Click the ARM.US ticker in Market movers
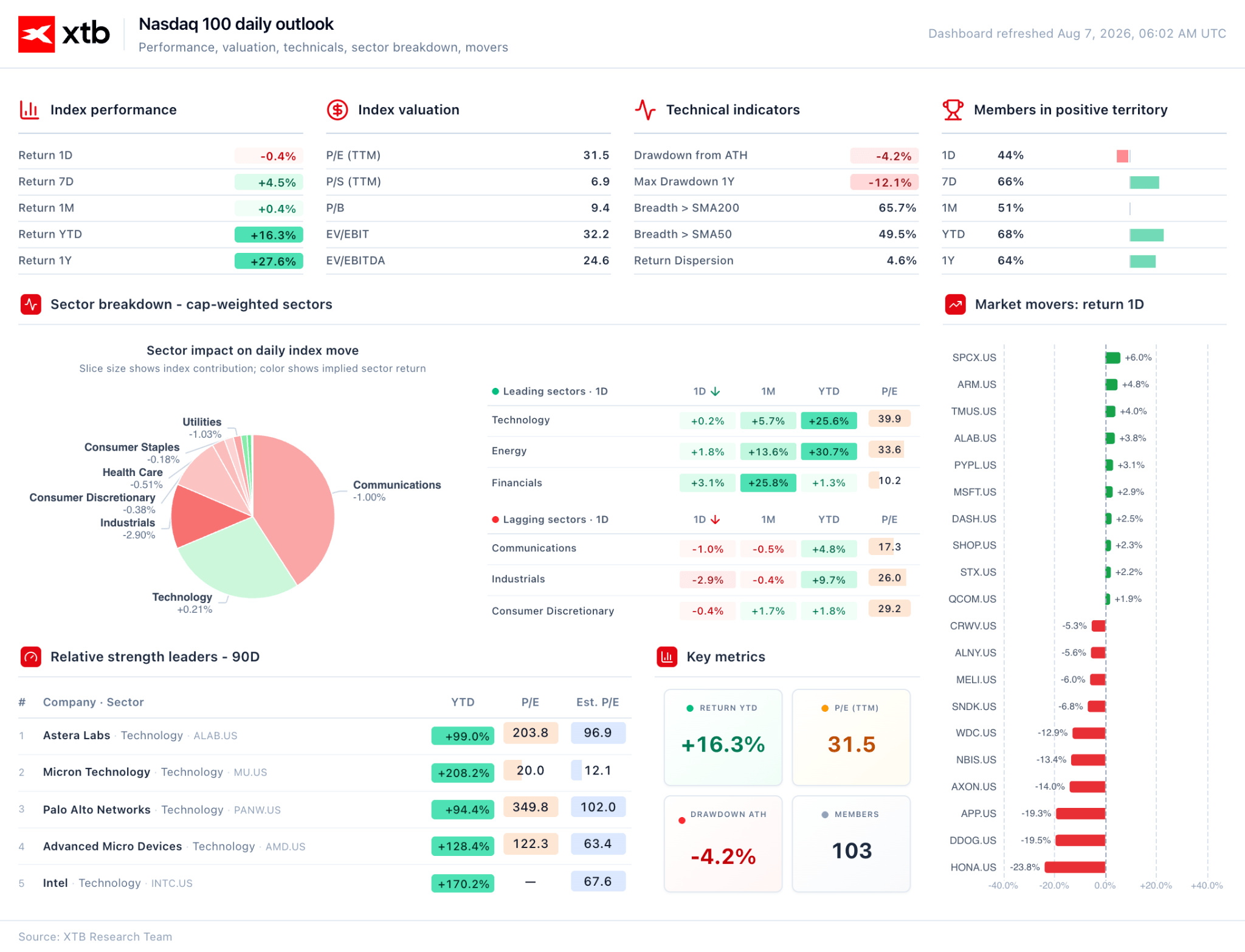Screen dimensions: 1245x952 pos(976,385)
